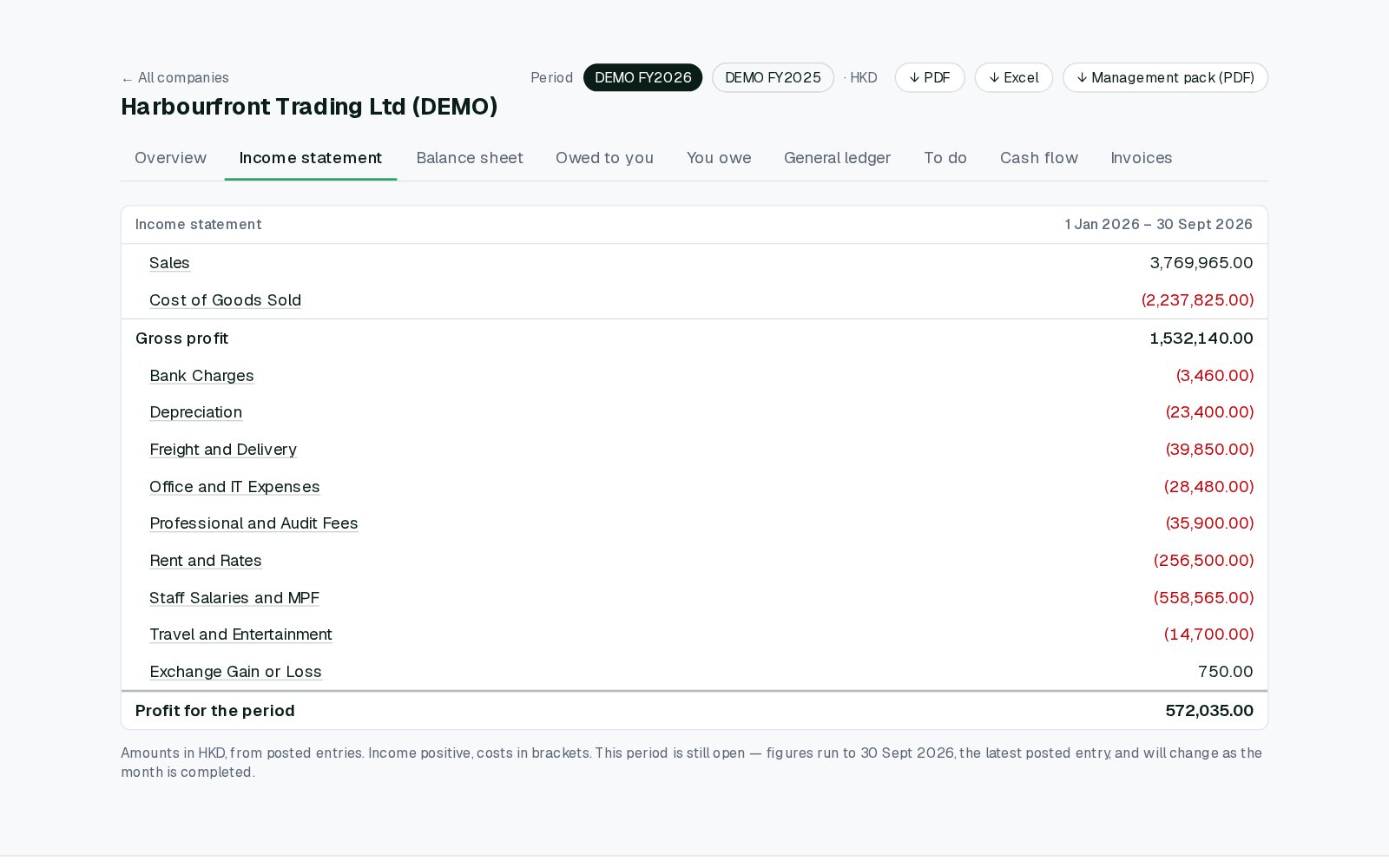Select the Income statement tab
Image resolution: width=1389 pixels, height=868 pixels.
[x=311, y=158]
